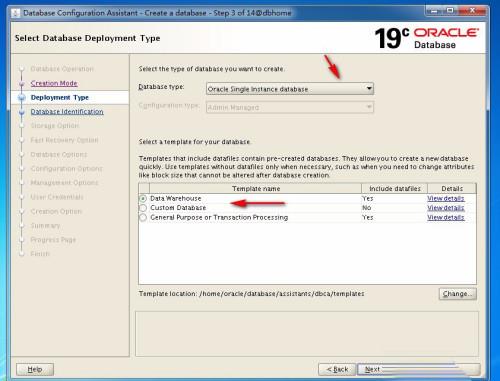Viewport: 500px width, 381px height.
Task: Select the Data Warehouse template radio button
Action: click(x=143, y=199)
